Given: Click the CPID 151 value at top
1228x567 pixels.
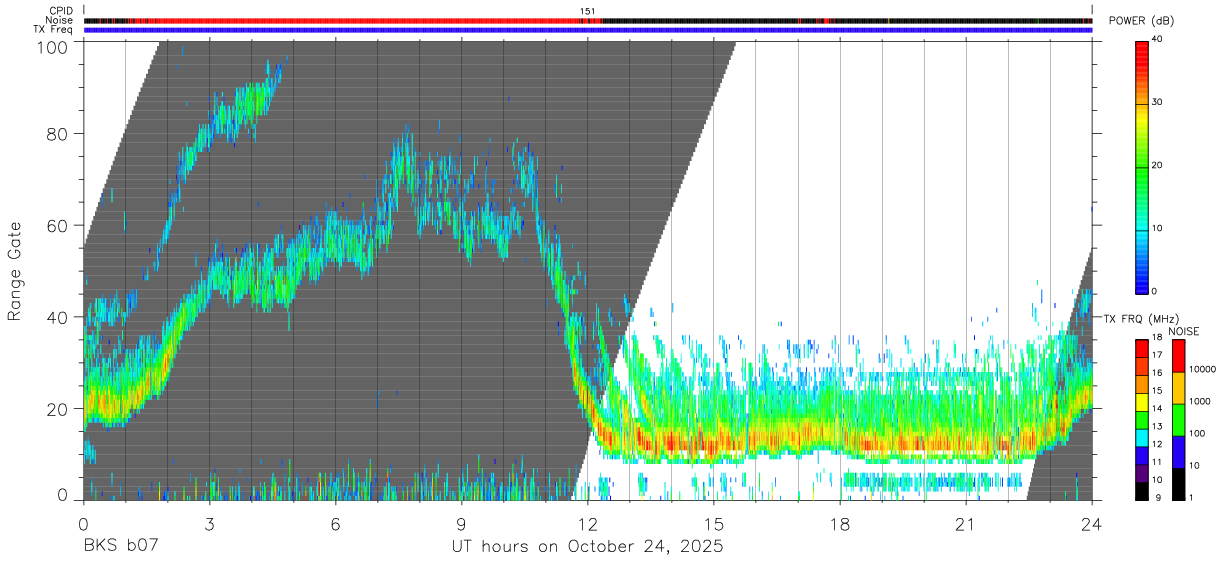Looking at the screenshot, I should (x=588, y=11).
